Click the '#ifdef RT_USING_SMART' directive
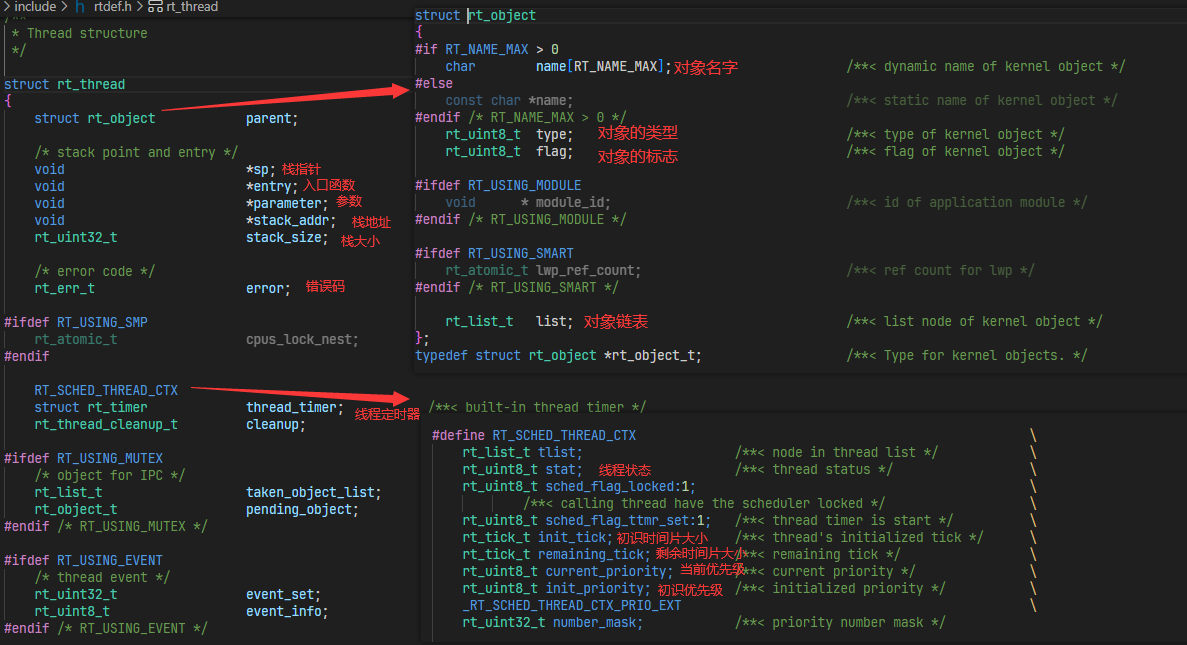 coord(494,254)
